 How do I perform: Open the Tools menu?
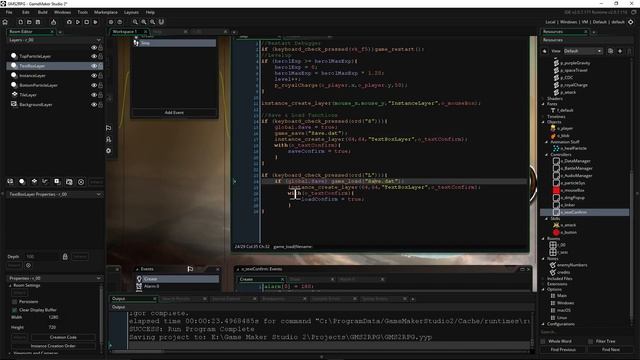[82, 12]
